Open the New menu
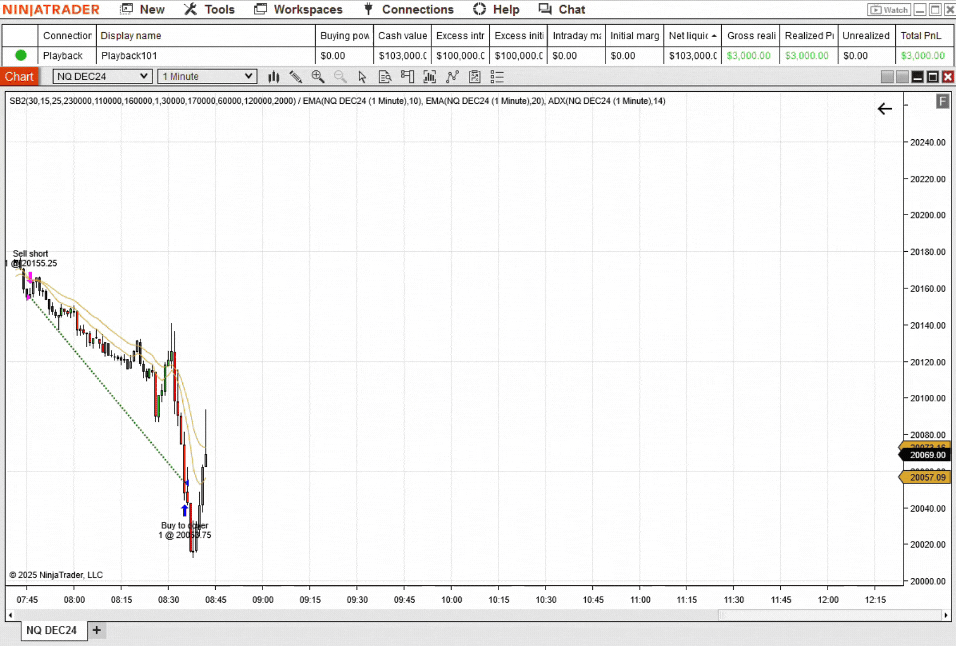Image resolution: width=956 pixels, height=646 pixels. 142,9
